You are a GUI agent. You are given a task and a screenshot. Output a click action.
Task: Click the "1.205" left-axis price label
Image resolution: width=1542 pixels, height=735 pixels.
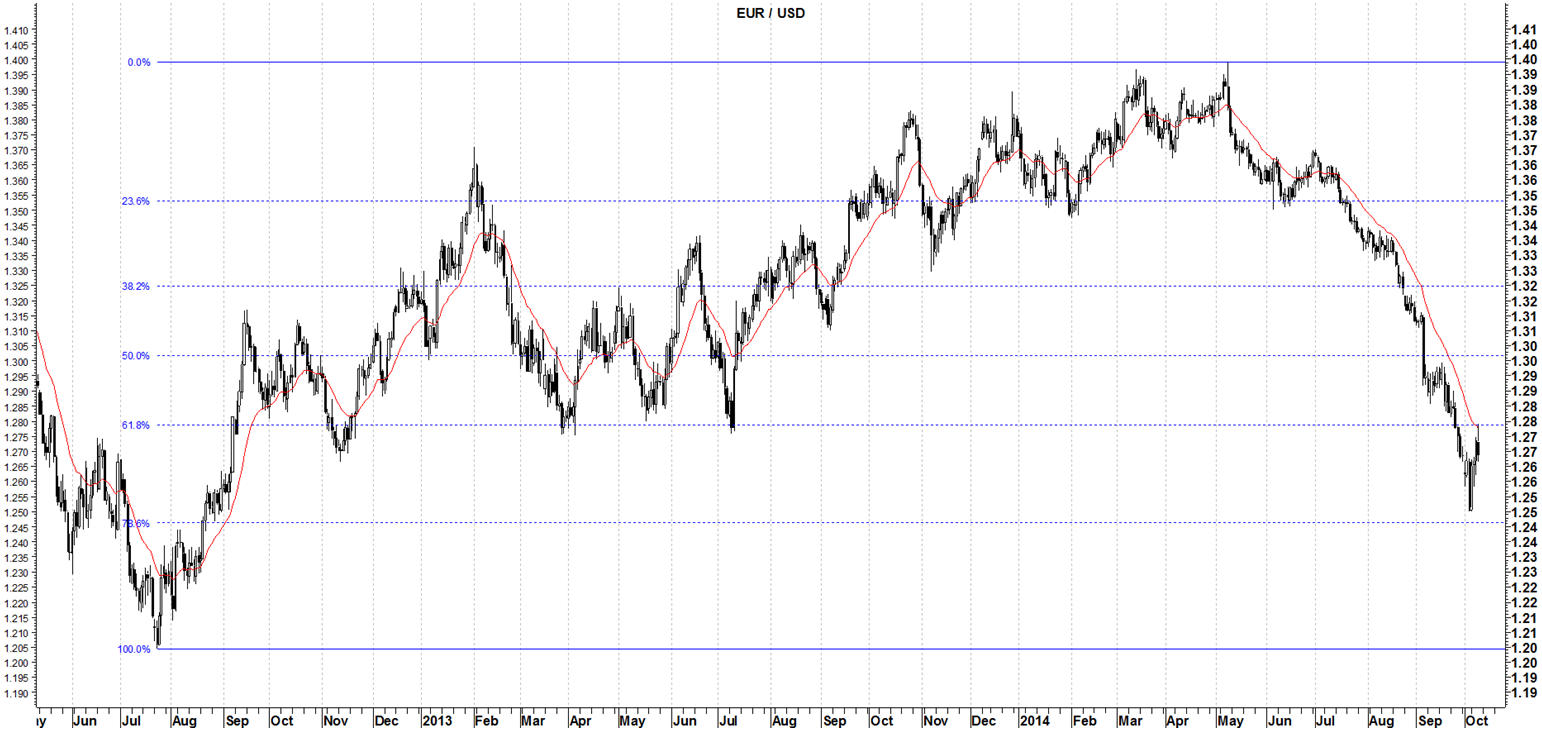[x=16, y=647]
